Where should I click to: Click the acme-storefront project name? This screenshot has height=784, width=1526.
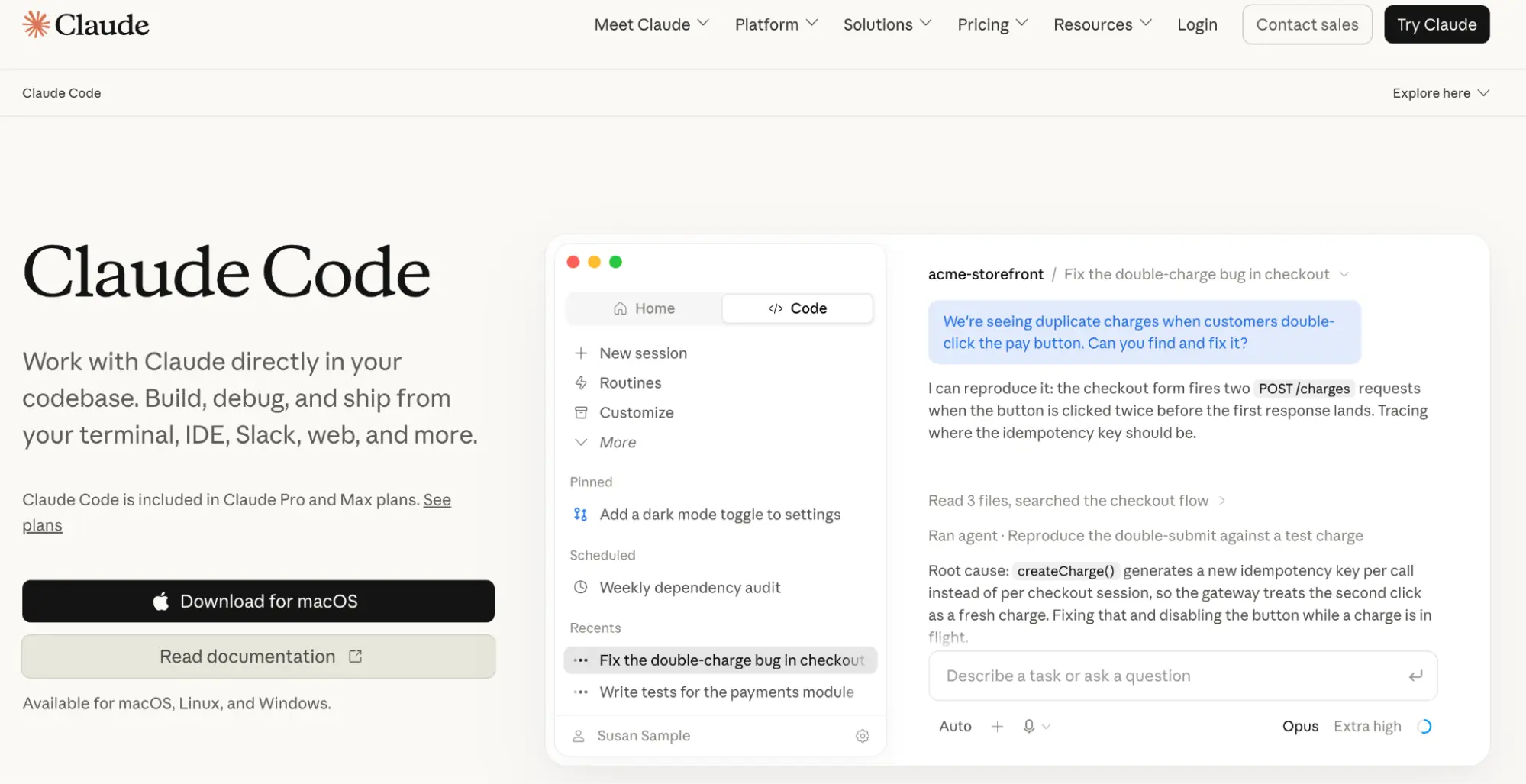[986, 274]
